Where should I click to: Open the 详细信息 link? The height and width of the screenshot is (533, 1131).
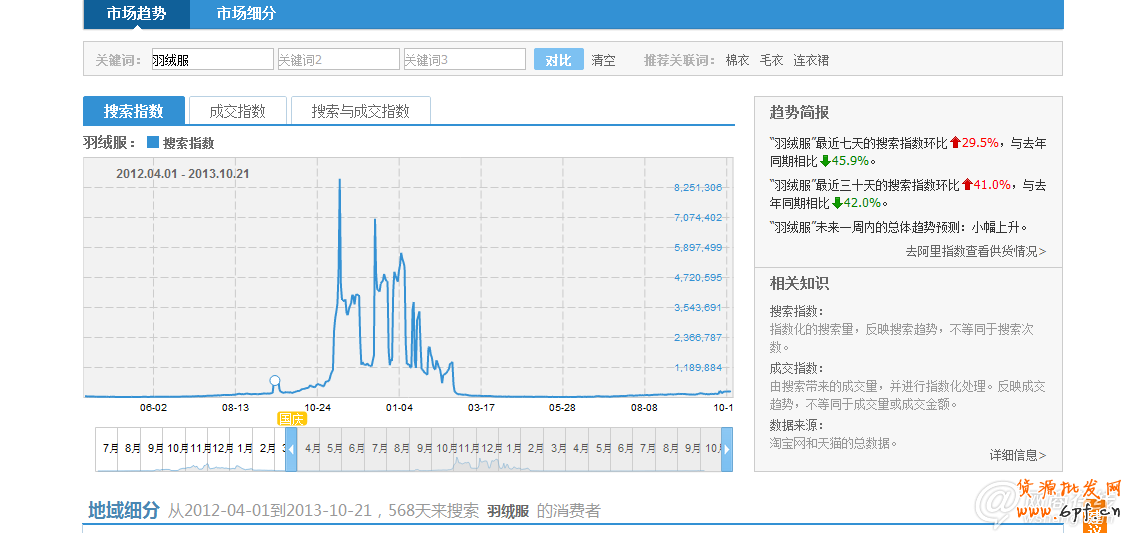tap(1017, 455)
